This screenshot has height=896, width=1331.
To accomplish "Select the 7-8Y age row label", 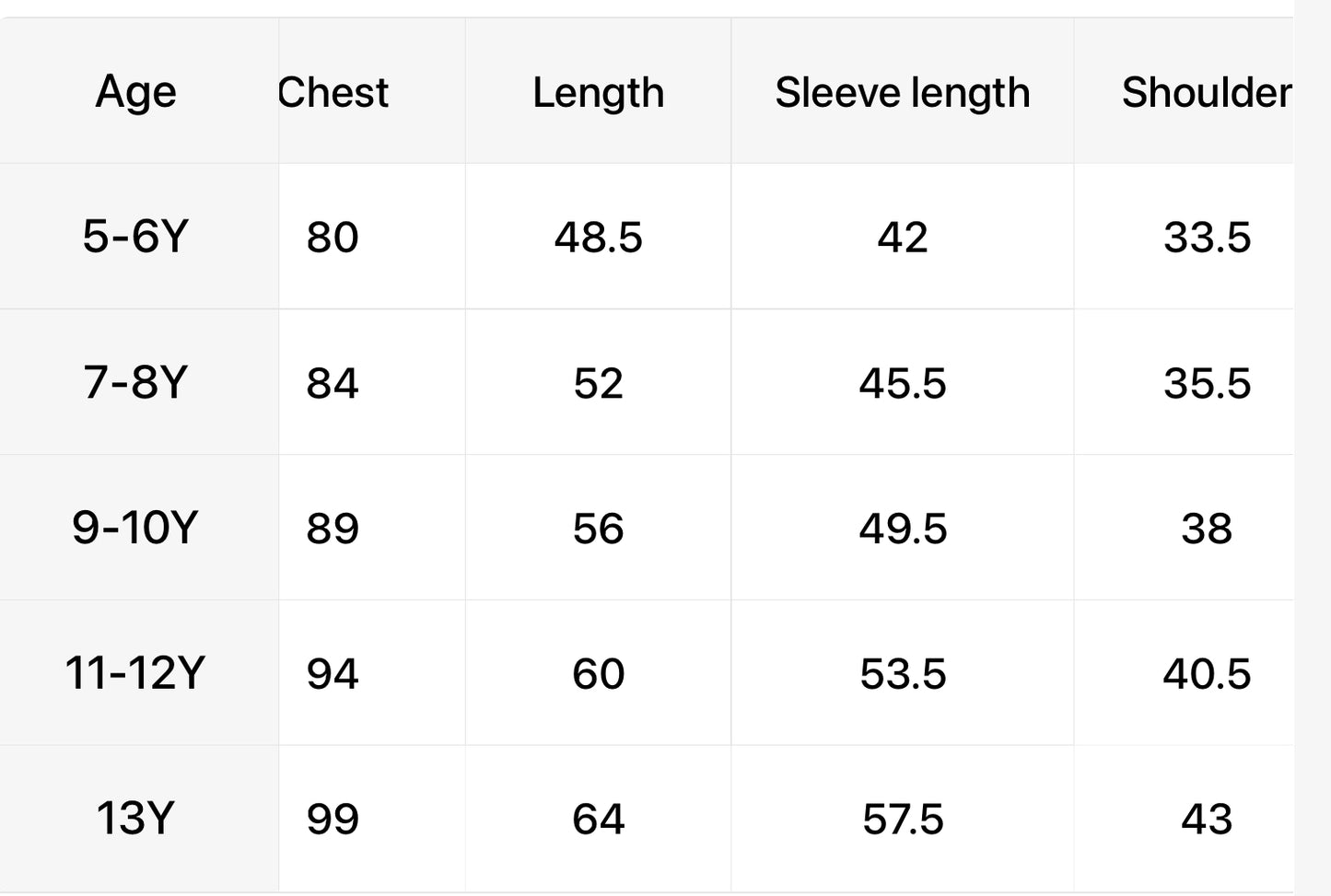I will tap(135, 382).
